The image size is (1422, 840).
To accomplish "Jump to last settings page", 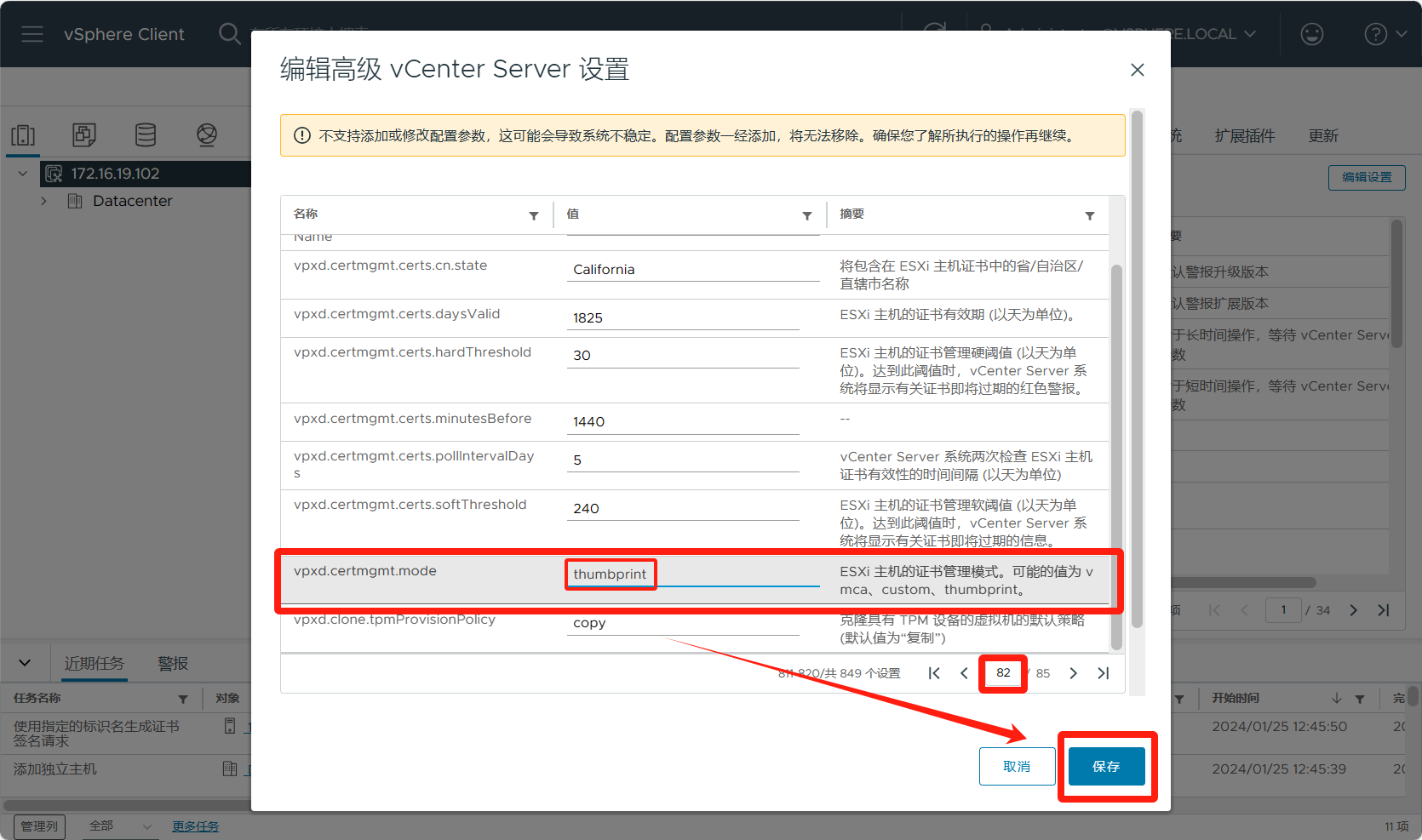I will 1104,673.
